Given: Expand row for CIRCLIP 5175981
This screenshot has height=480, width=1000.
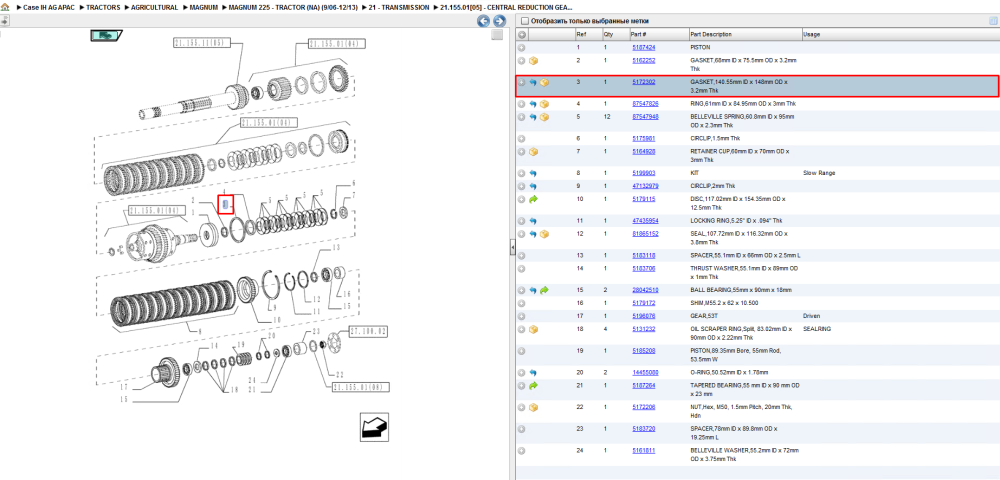Looking at the screenshot, I should pos(521,138).
